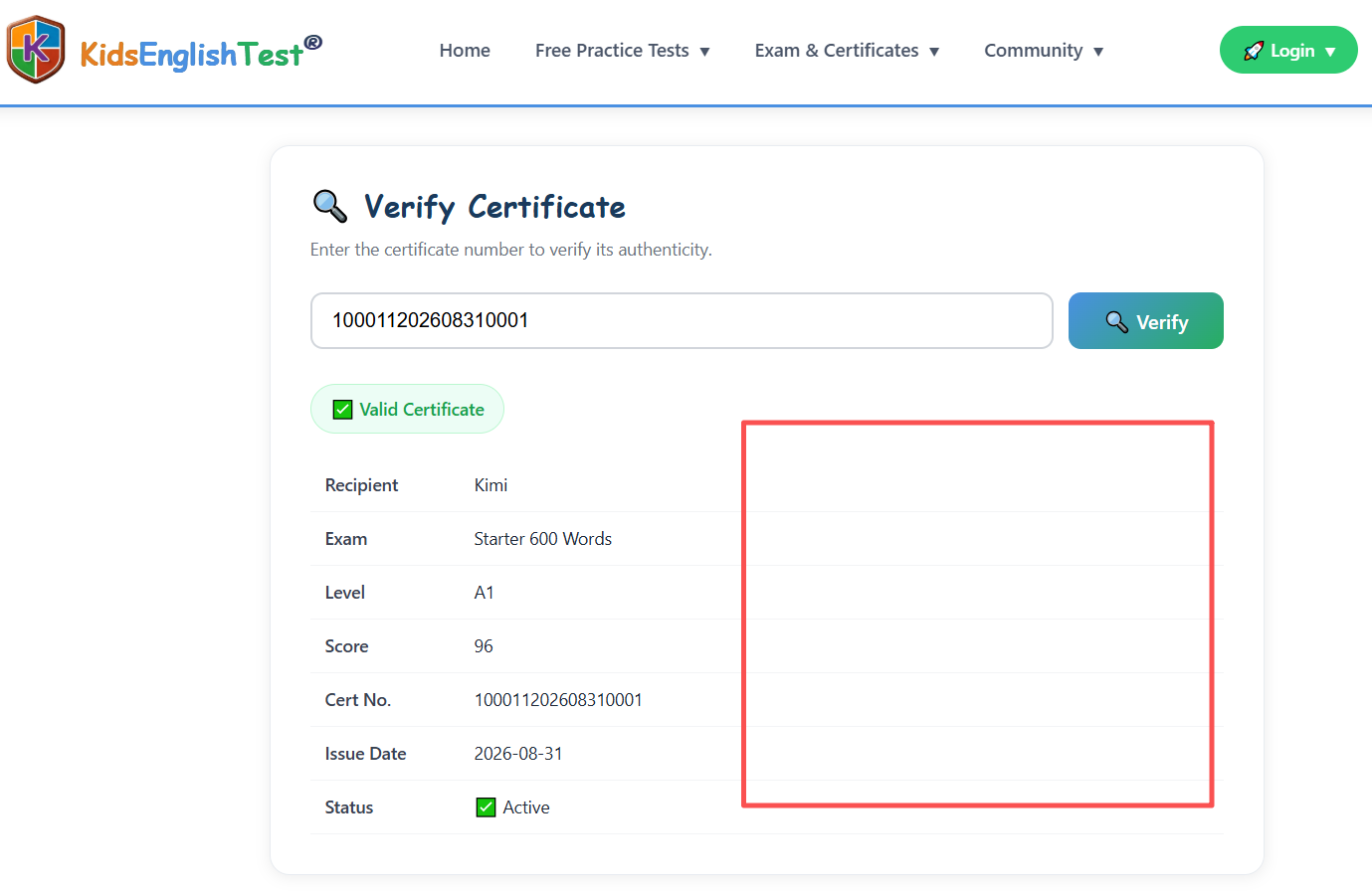Expand the Exam & Certificates dropdown arrow
Image resolution: width=1372 pixels, height=895 pixels.
[x=934, y=52]
